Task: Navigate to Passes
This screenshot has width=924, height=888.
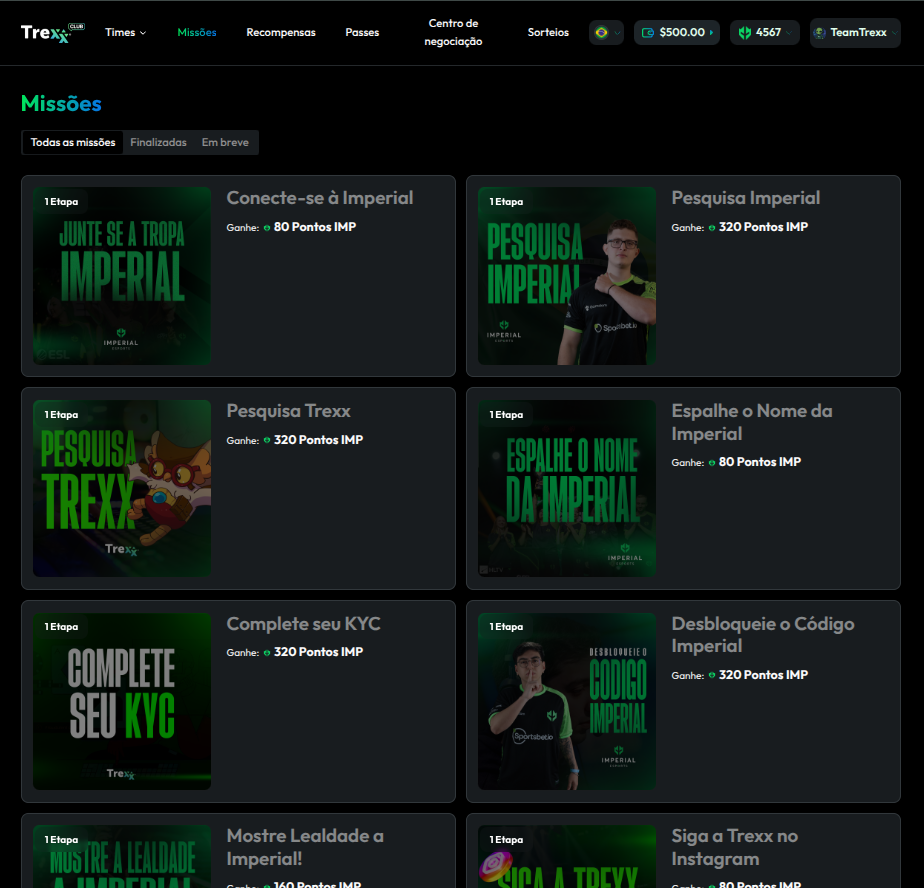Action: click(362, 32)
